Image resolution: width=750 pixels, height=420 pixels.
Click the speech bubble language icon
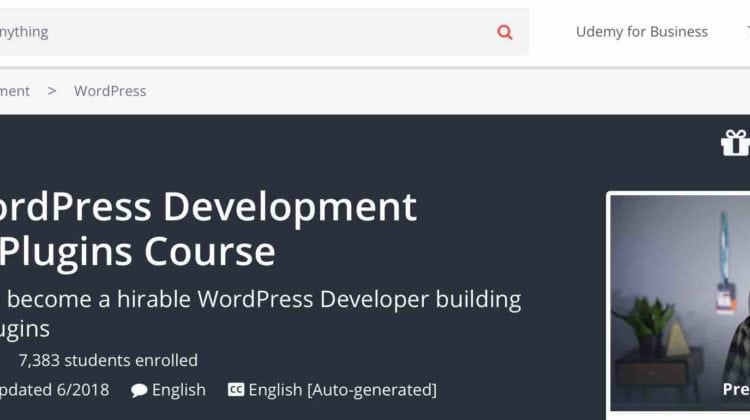click(139, 390)
